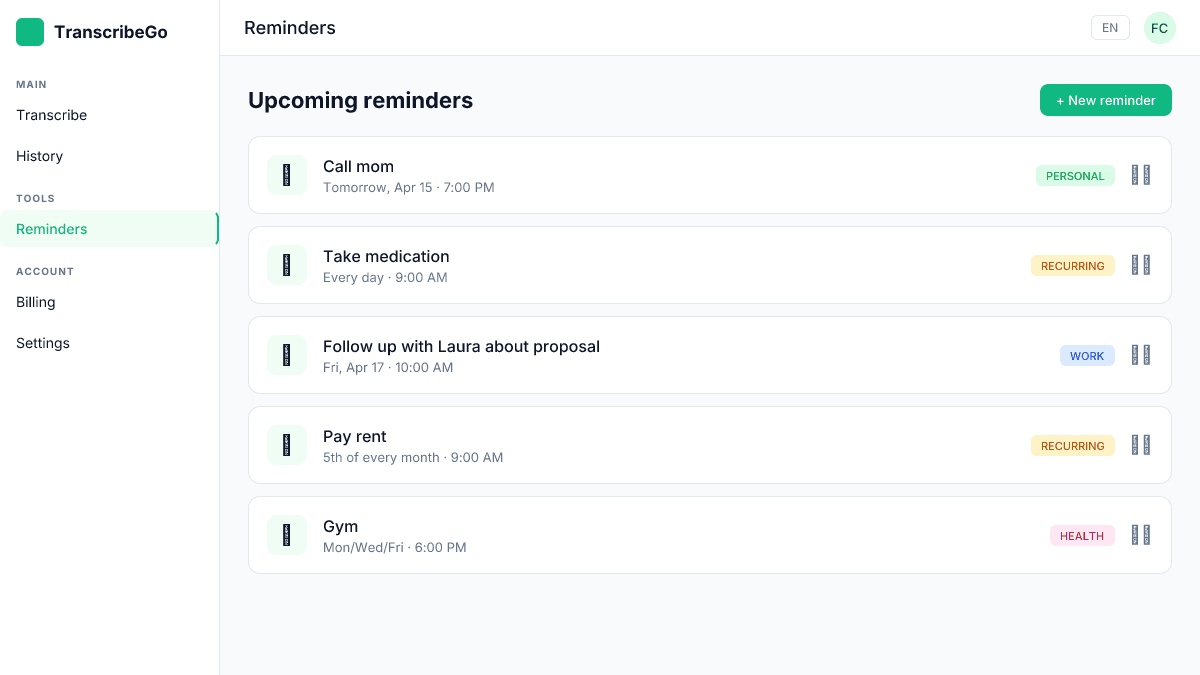1200x675 pixels.
Task: Click the TranscribeGo logo icon
Action: pos(29,31)
